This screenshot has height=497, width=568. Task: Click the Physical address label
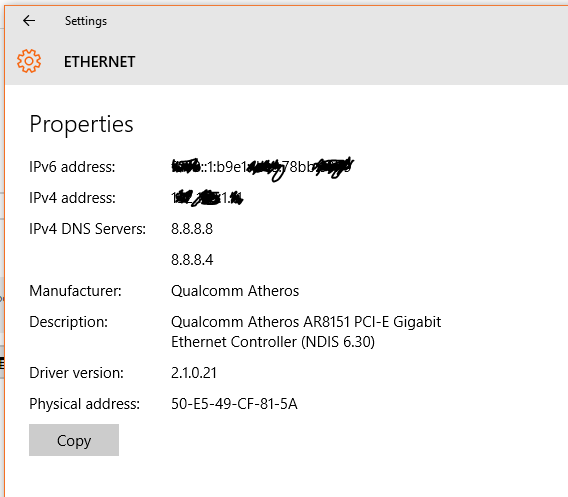[84, 404]
